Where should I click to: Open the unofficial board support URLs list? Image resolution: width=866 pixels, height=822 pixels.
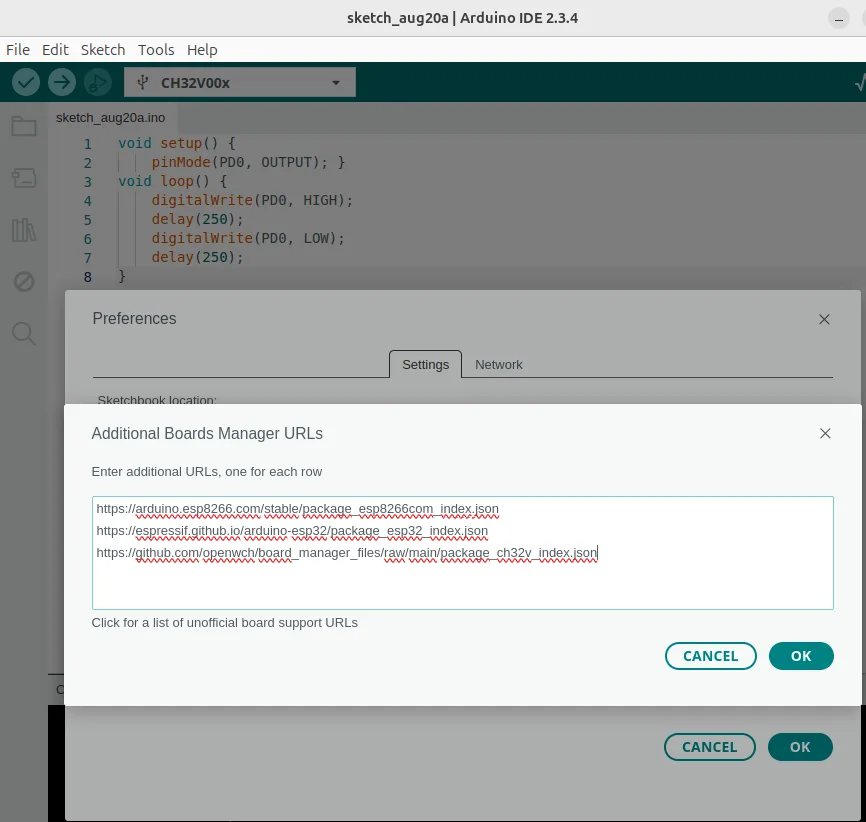tap(225, 623)
